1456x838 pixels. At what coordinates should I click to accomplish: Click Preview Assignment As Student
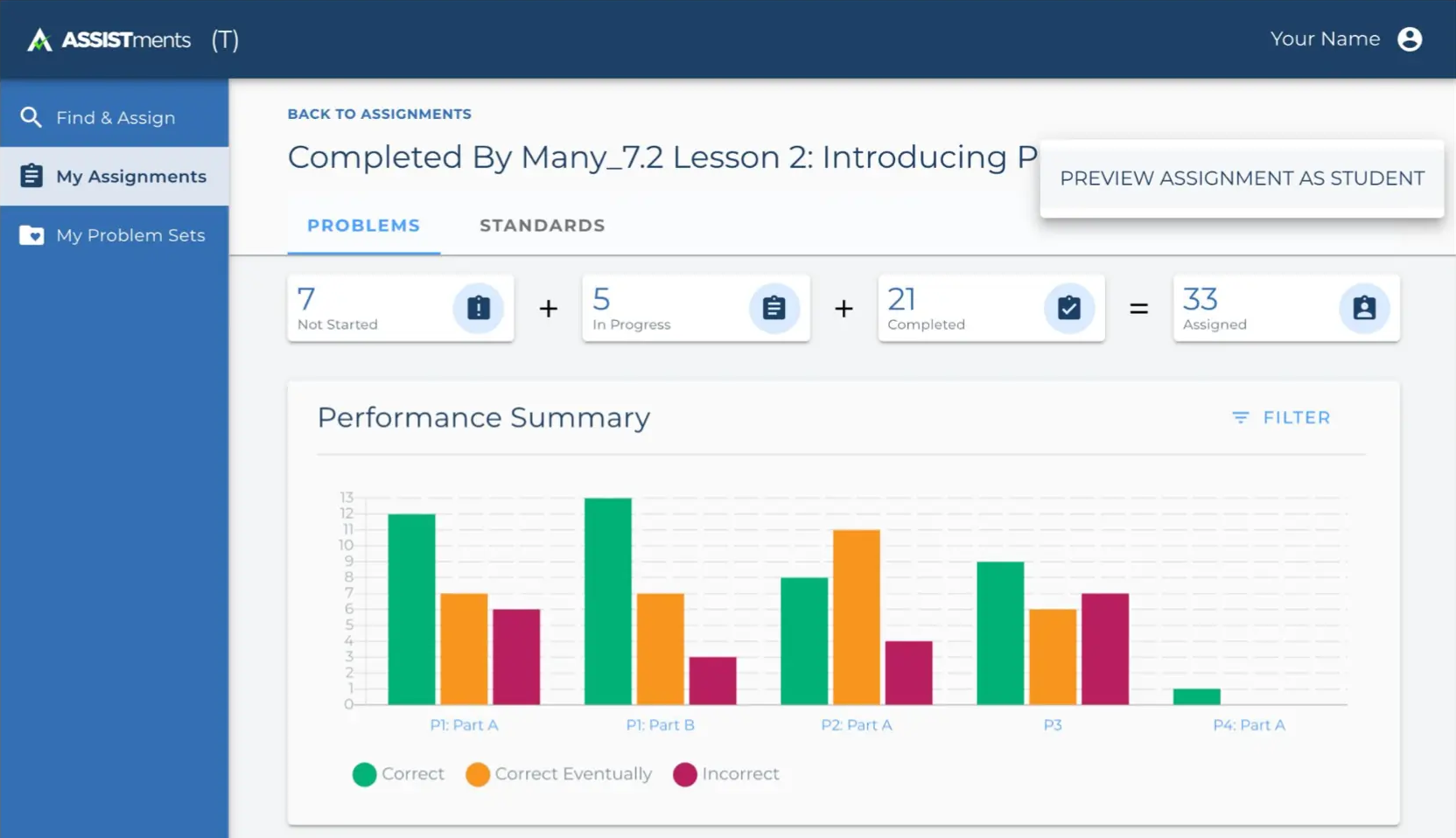pos(1242,178)
